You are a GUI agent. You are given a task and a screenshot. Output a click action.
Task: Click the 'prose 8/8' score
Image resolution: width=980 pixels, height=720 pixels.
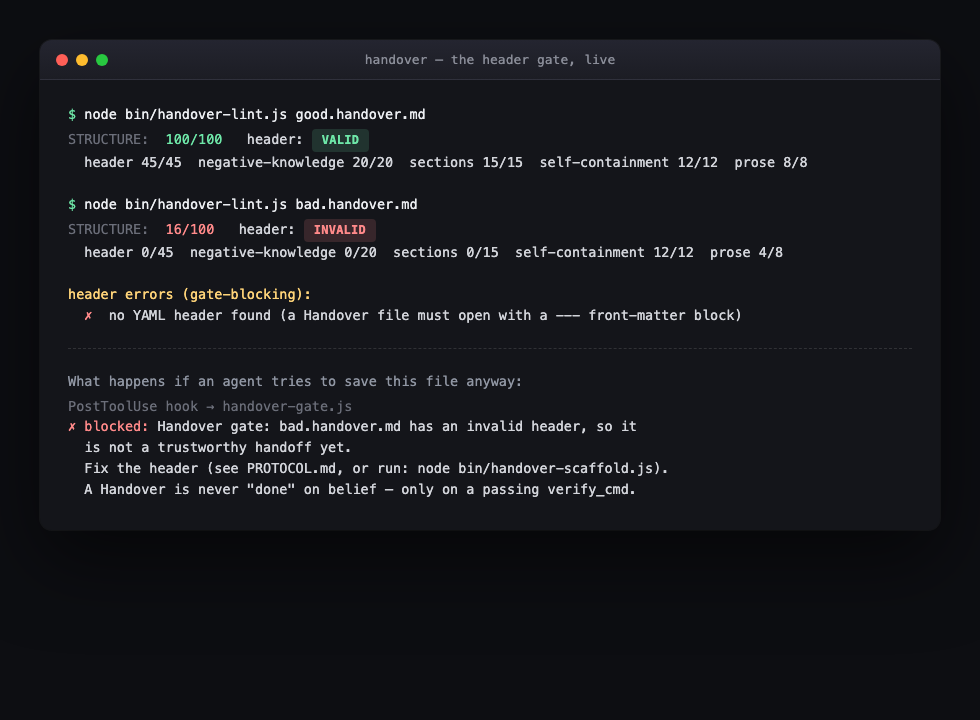pyautogui.click(x=771, y=162)
